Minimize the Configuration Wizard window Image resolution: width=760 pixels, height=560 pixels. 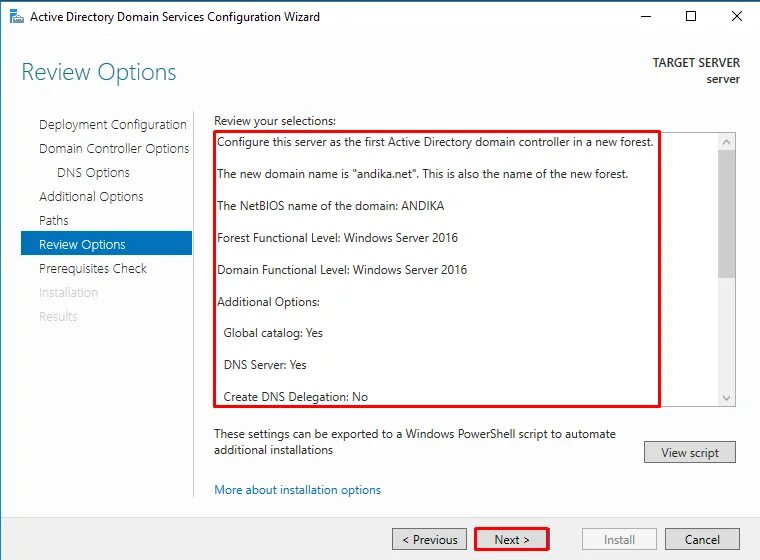coord(646,16)
